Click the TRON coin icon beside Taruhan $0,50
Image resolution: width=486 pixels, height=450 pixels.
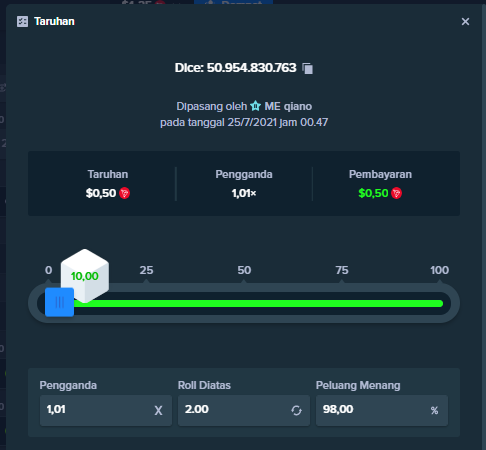click(124, 193)
